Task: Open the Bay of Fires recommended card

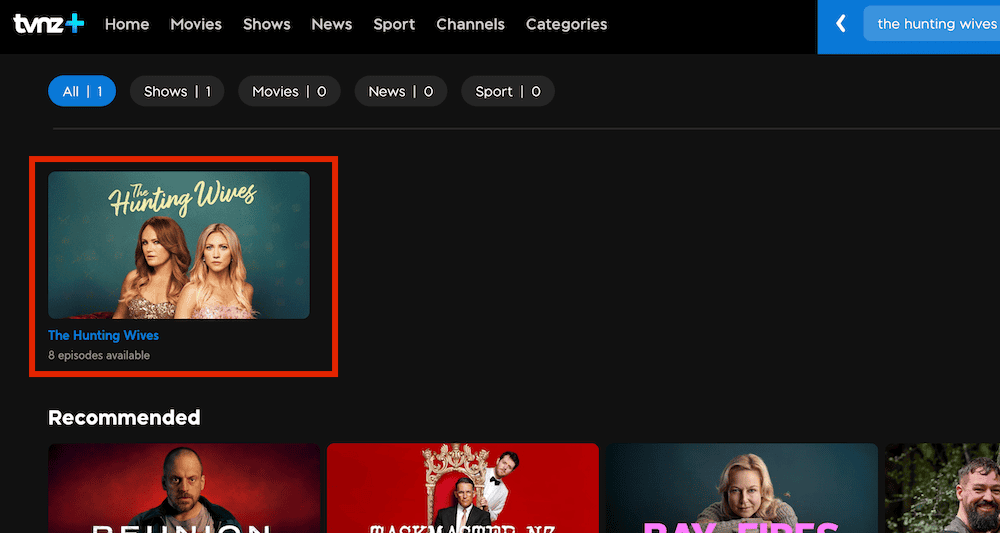Action: 742,488
